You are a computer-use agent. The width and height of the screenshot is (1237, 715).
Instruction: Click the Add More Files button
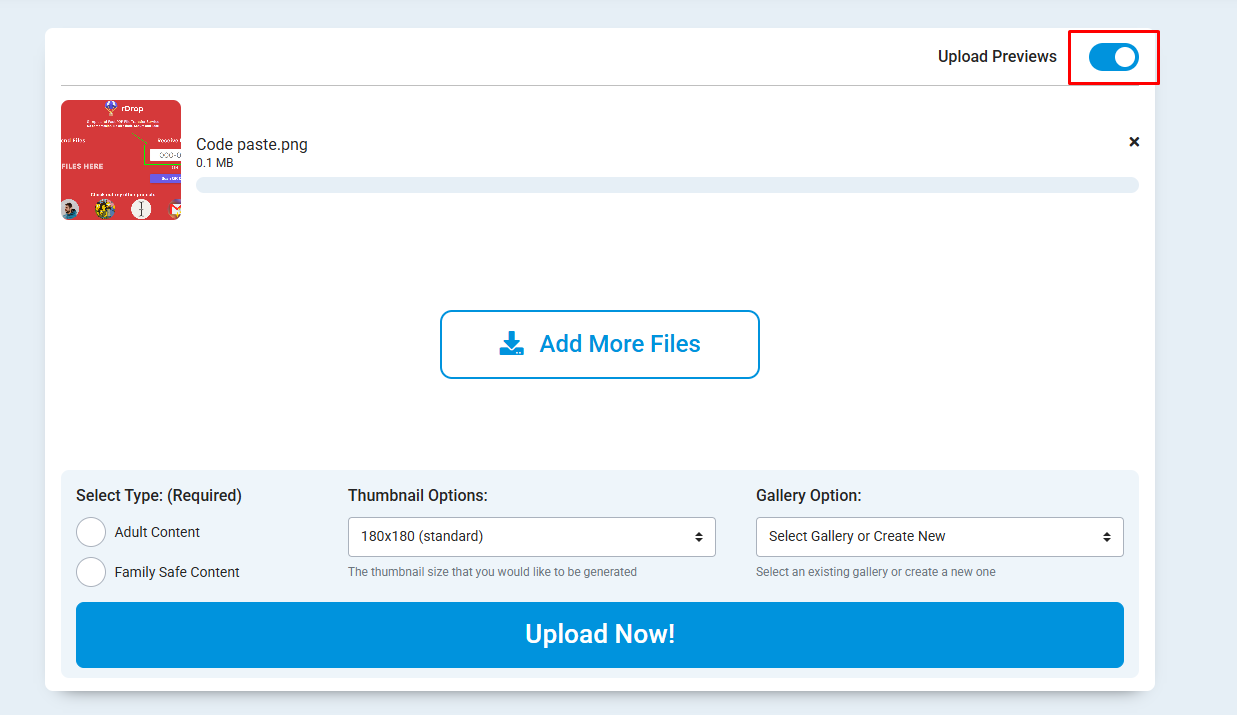599,344
